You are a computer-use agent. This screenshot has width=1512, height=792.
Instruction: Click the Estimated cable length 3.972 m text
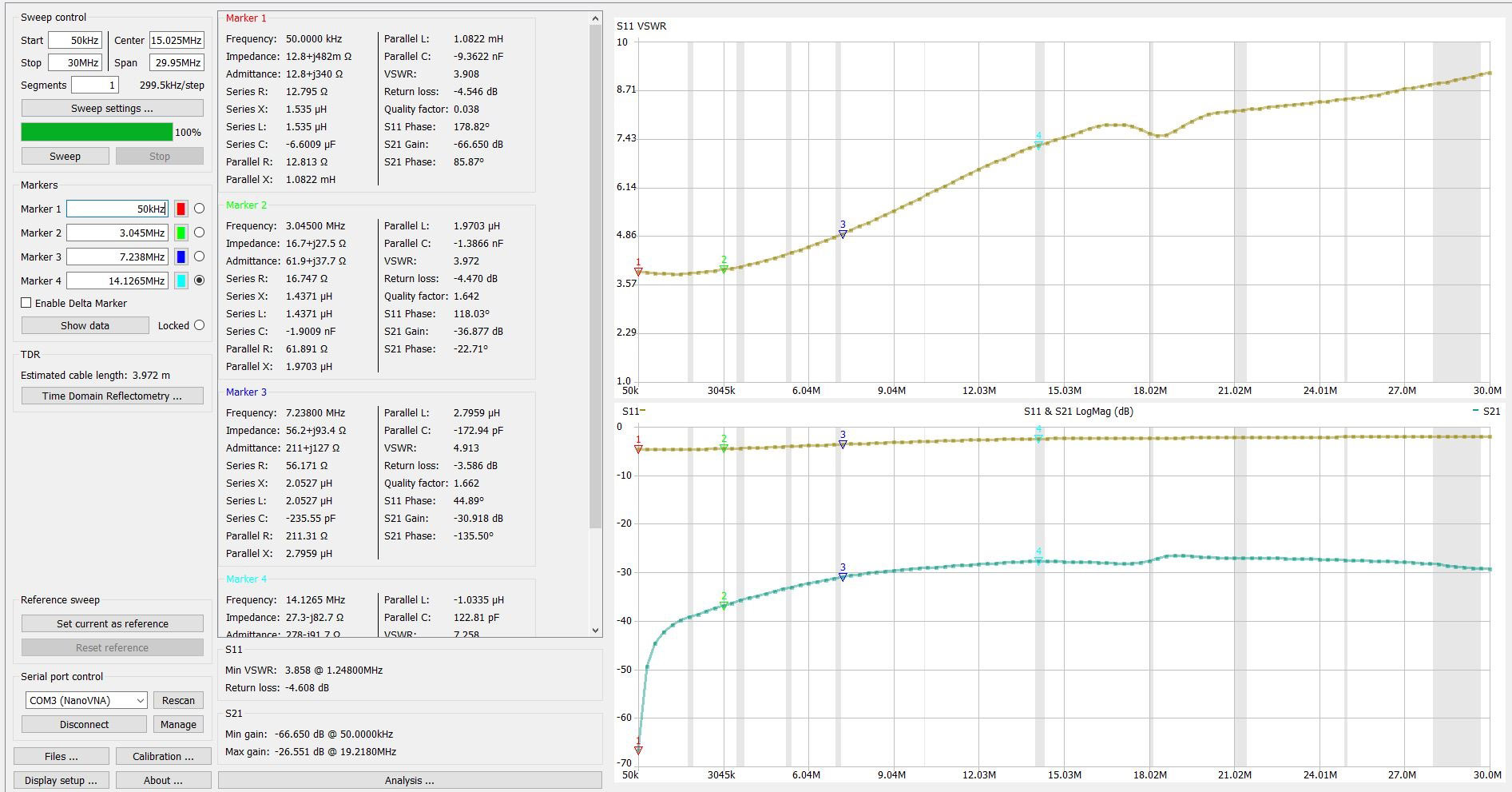click(x=95, y=375)
